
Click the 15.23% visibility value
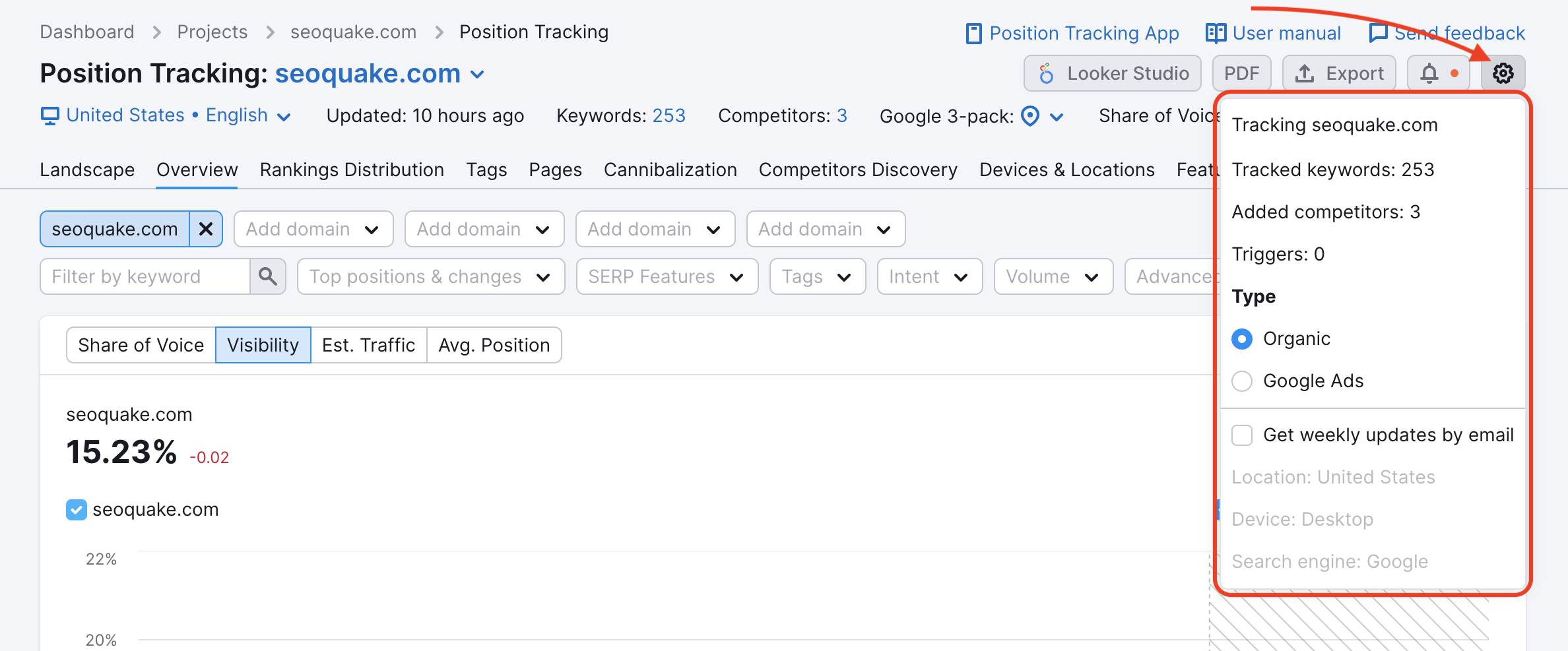click(121, 452)
